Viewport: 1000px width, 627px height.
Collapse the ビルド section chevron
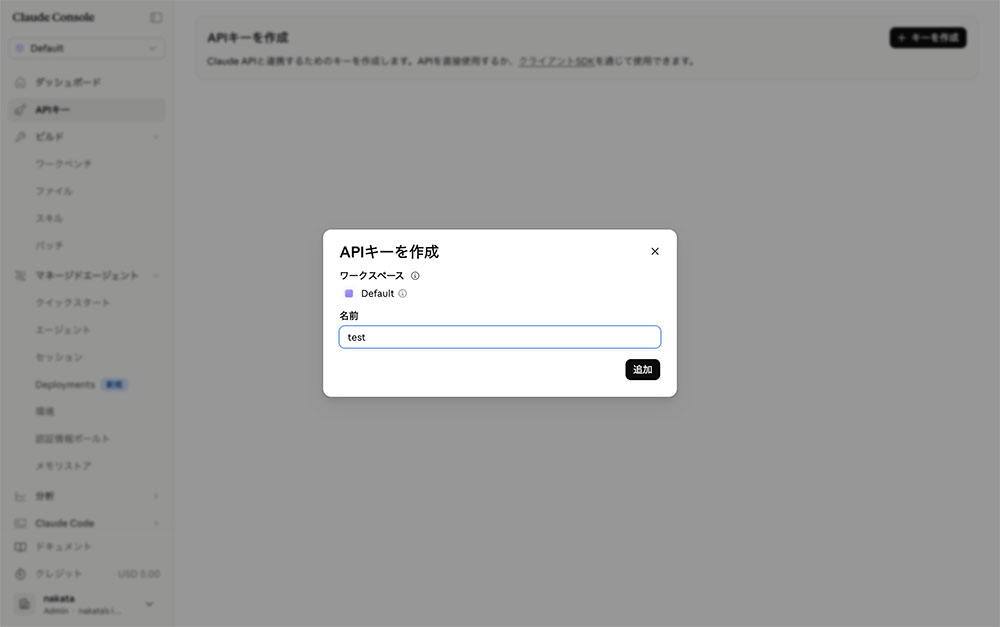156,136
